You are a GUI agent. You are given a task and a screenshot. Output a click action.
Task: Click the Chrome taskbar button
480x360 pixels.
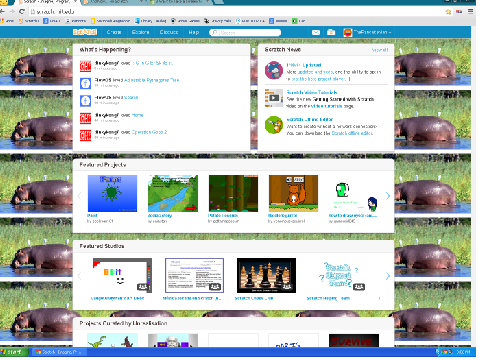coord(59,352)
